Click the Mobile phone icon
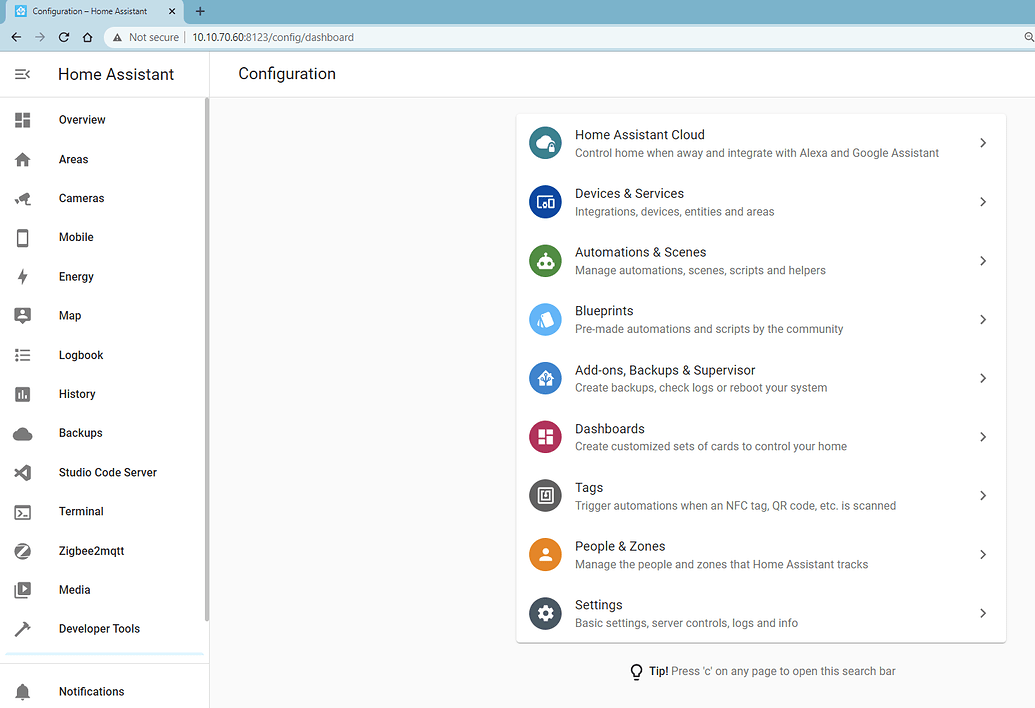Viewport: 1035px width, 708px height. click(22, 238)
